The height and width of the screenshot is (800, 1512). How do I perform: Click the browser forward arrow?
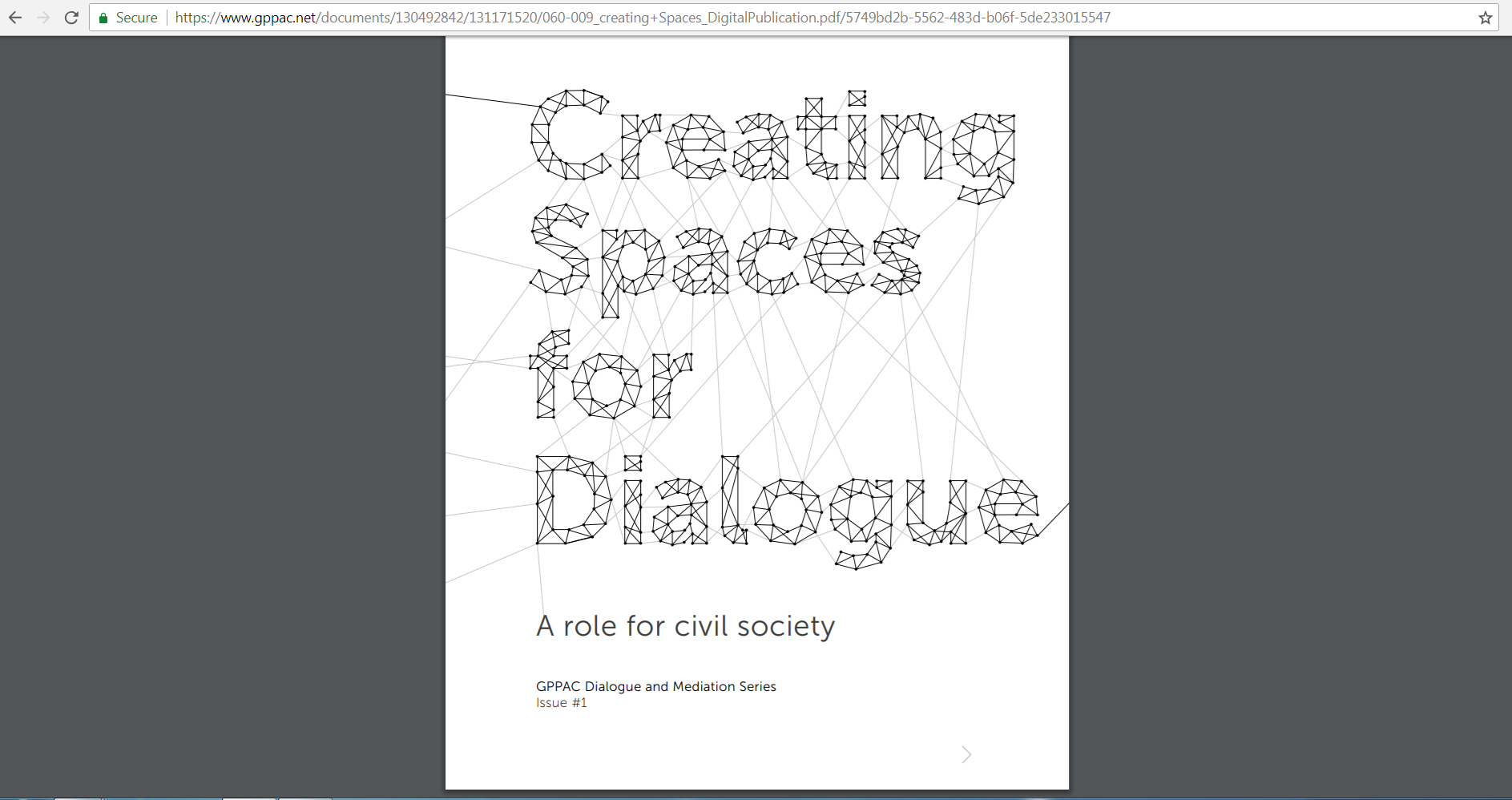[43, 18]
